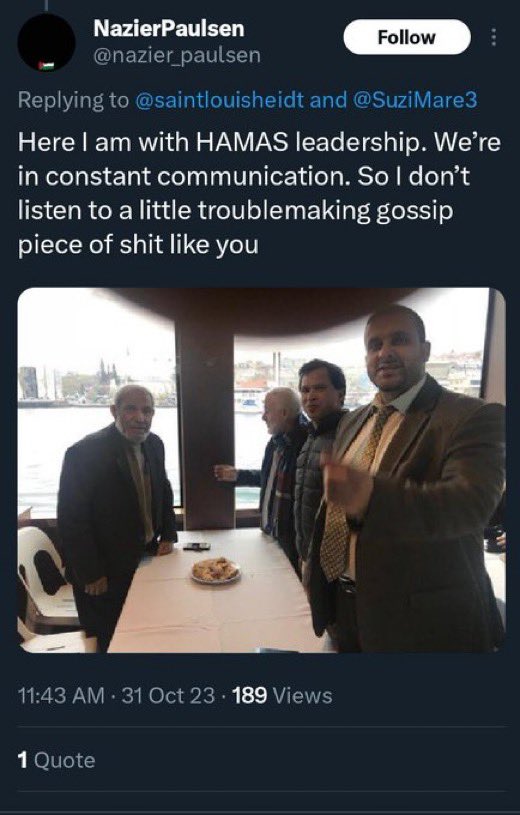Visit the @saintlouisheidt mention
This screenshot has height=815, width=520.
click(219, 100)
